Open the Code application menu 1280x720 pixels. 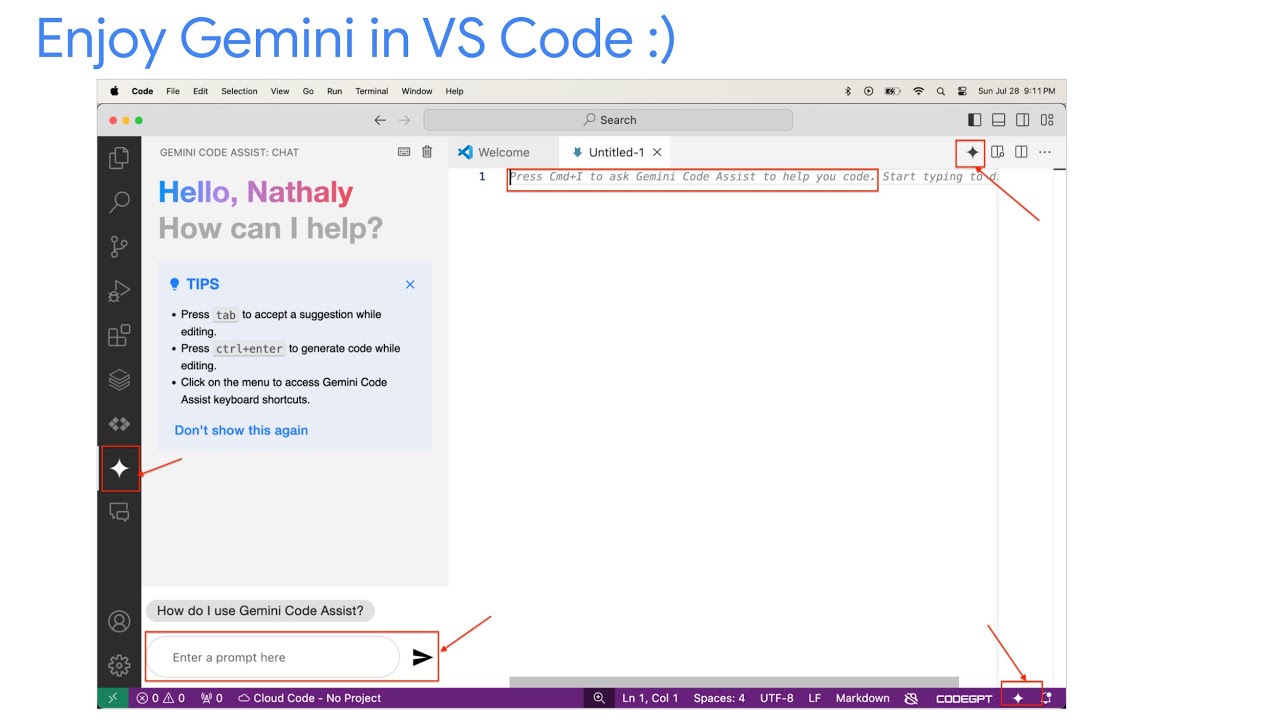[143, 91]
